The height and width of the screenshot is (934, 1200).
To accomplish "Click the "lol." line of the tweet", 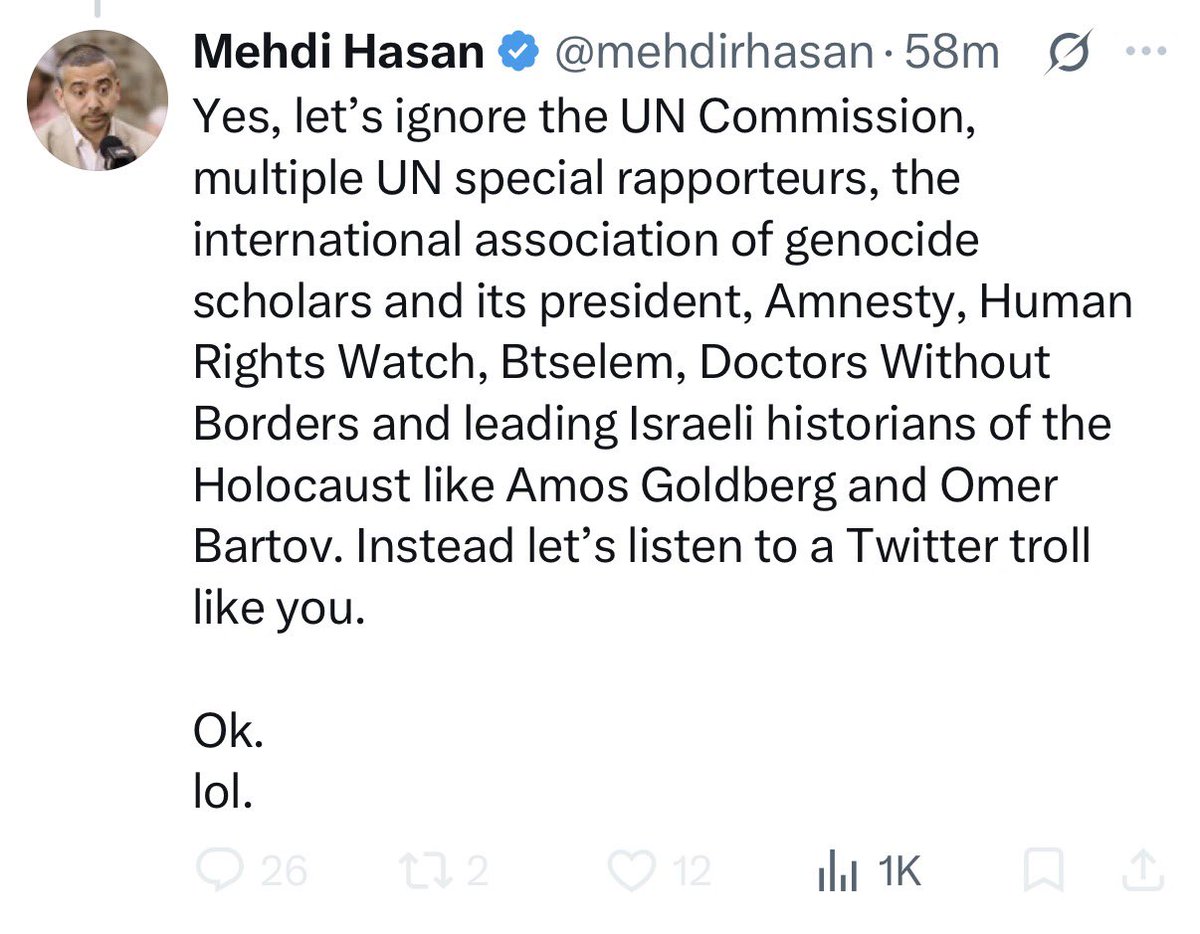I will [x=221, y=794].
